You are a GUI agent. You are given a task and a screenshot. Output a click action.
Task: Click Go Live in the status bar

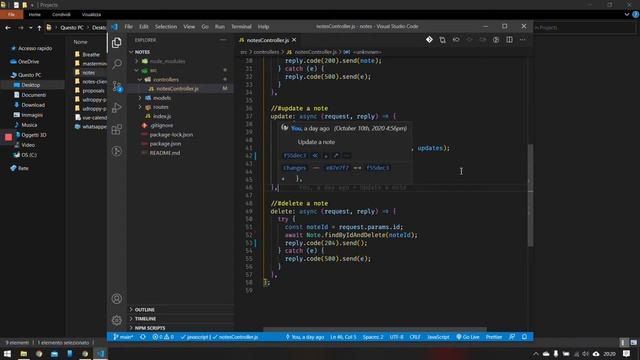point(468,337)
